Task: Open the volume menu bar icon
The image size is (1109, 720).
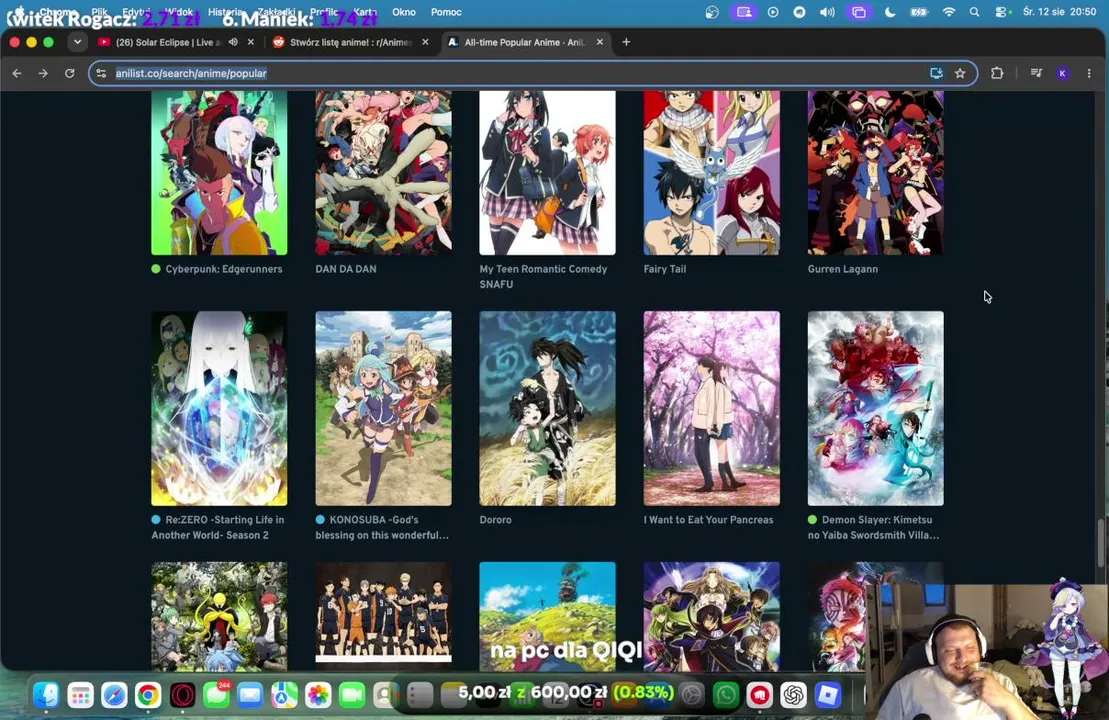Action: (x=827, y=12)
